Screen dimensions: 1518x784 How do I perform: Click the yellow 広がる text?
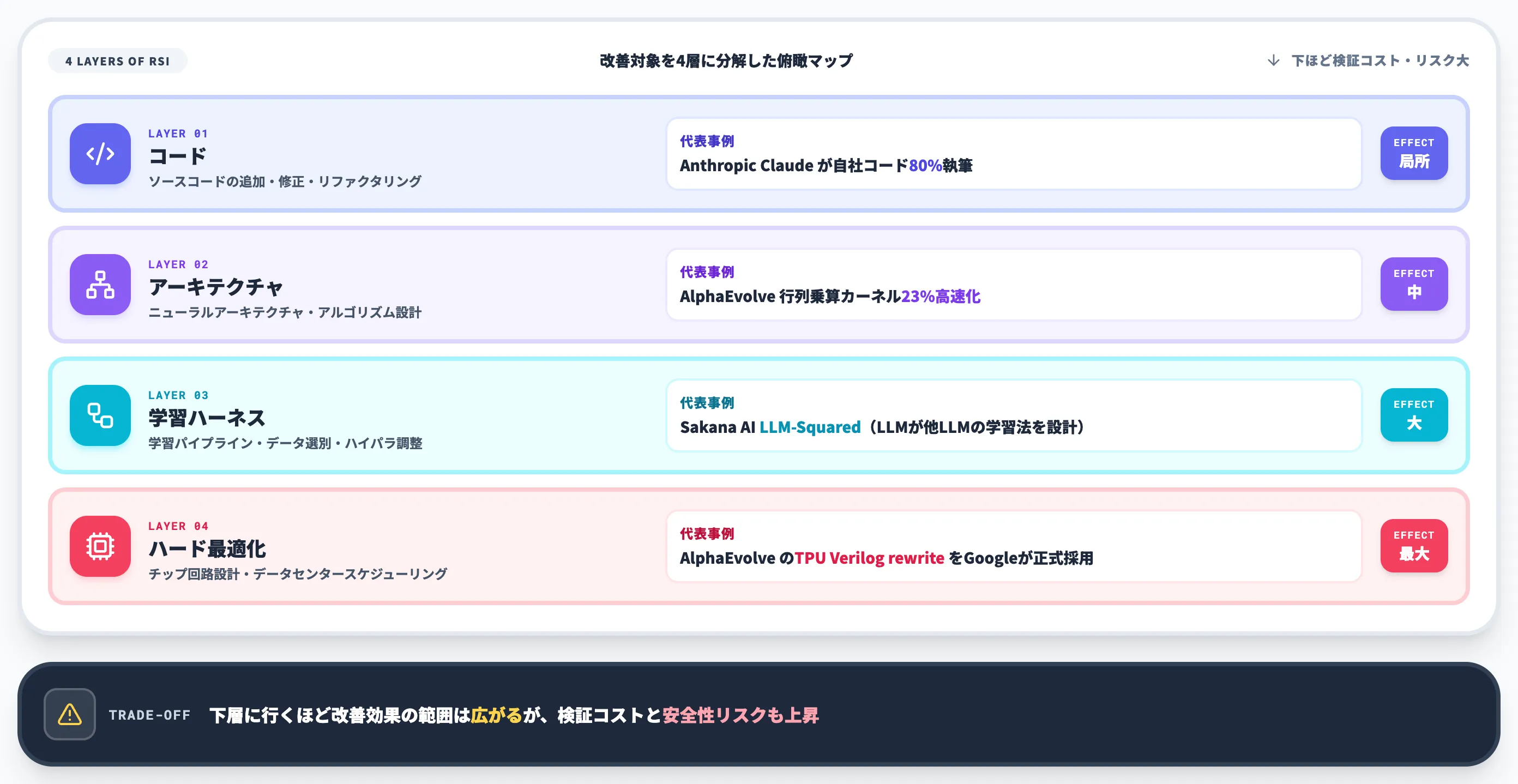click(x=496, y=715)
